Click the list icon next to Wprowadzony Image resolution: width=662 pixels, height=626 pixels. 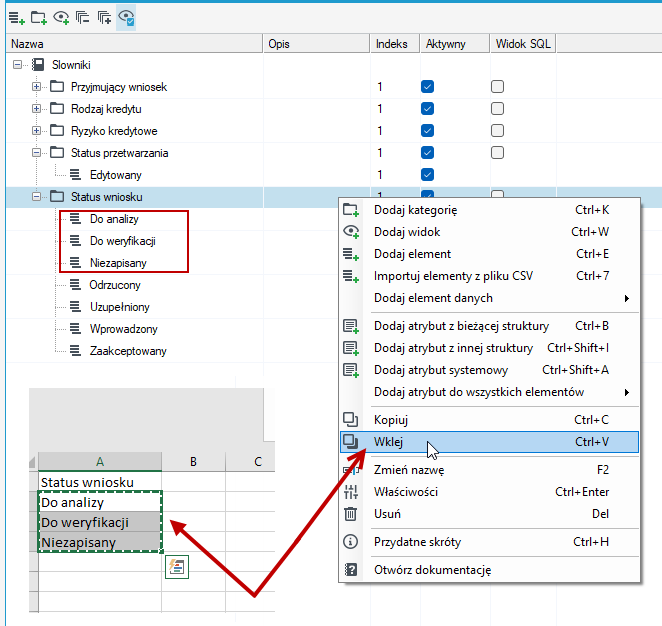click(75, 328)
